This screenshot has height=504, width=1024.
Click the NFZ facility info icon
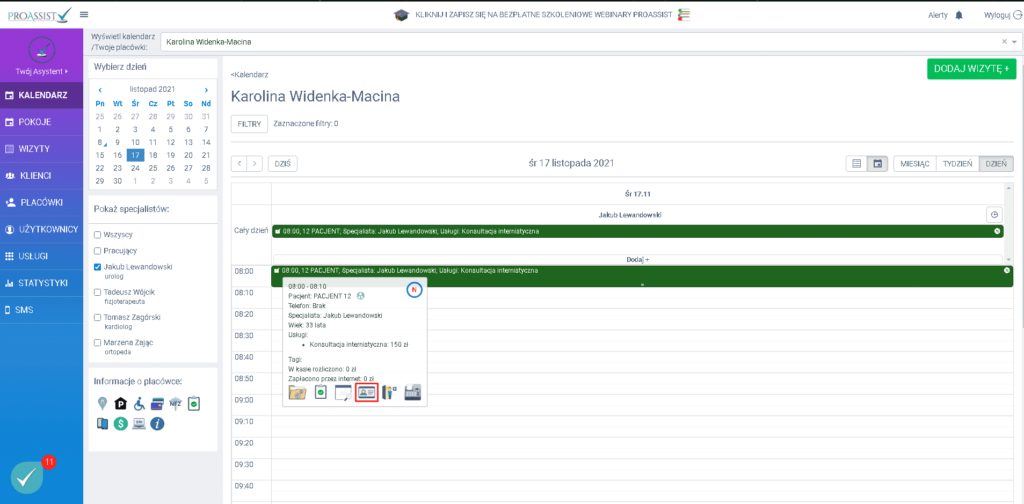click(x=175, y=404)
